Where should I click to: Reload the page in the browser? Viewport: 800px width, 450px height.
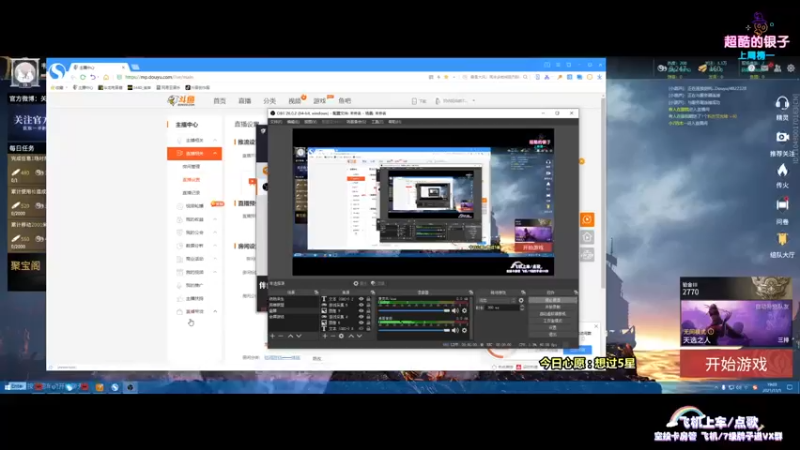[x=83, y=77]
